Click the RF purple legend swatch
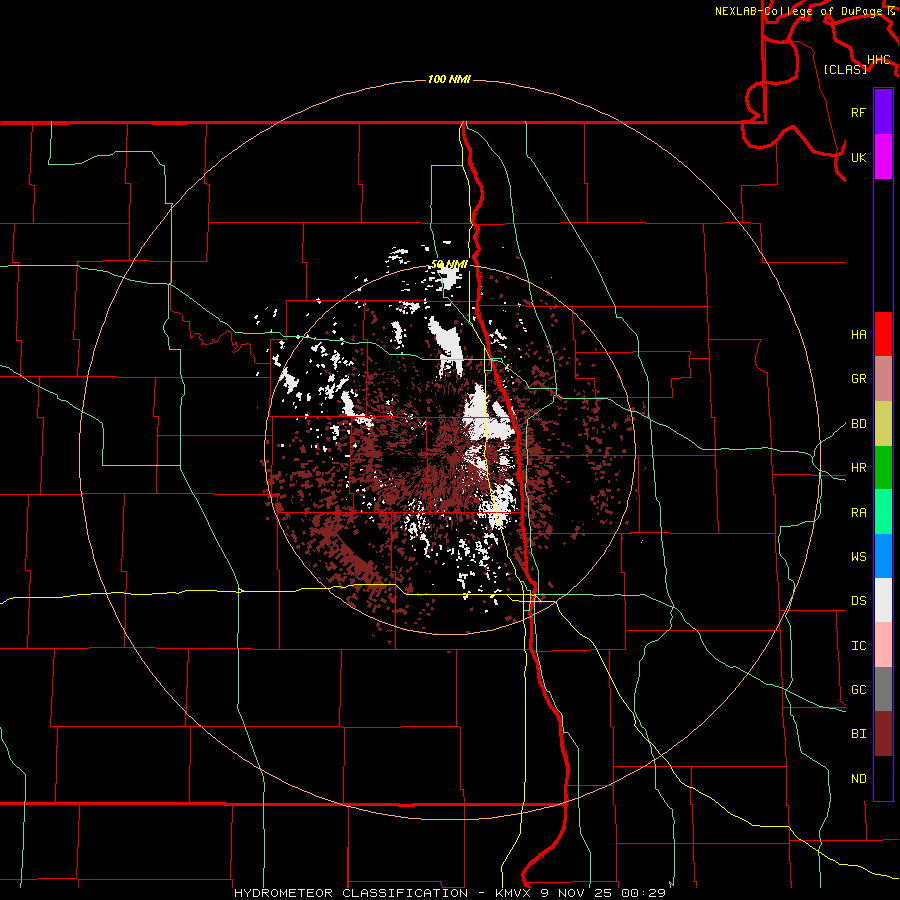Screen dimensions: 900x900 click(883, 112)
